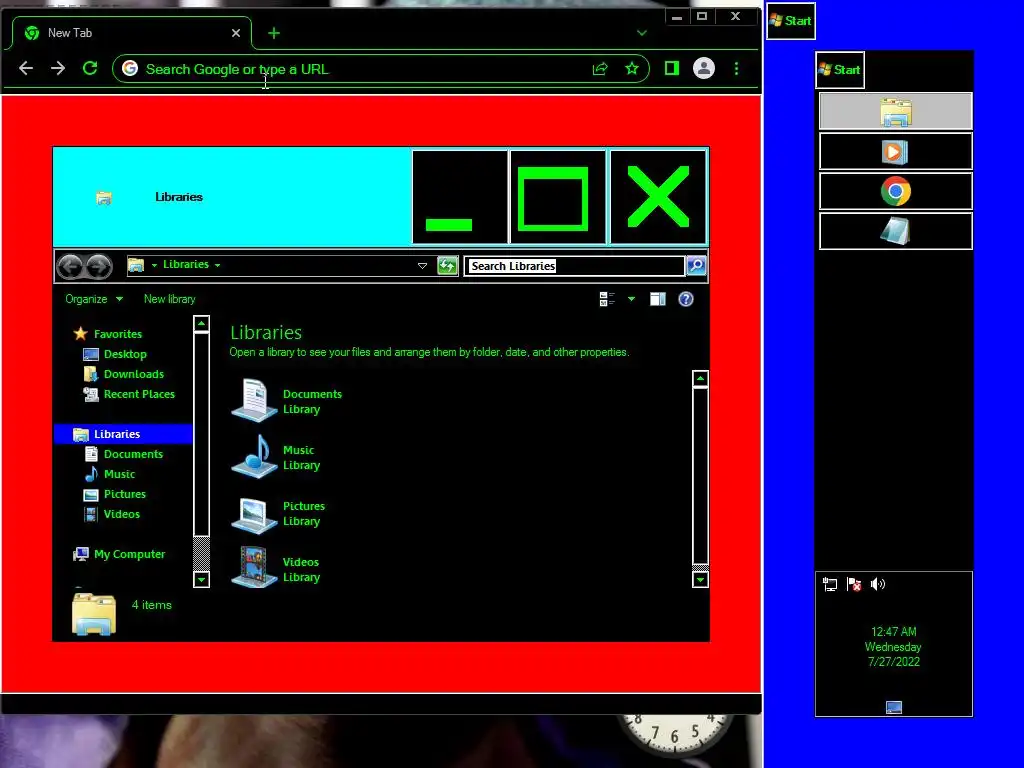The image size is (1024, 768).
Task: Go back in Chrome with the back arrow
Action: point(25,69)
